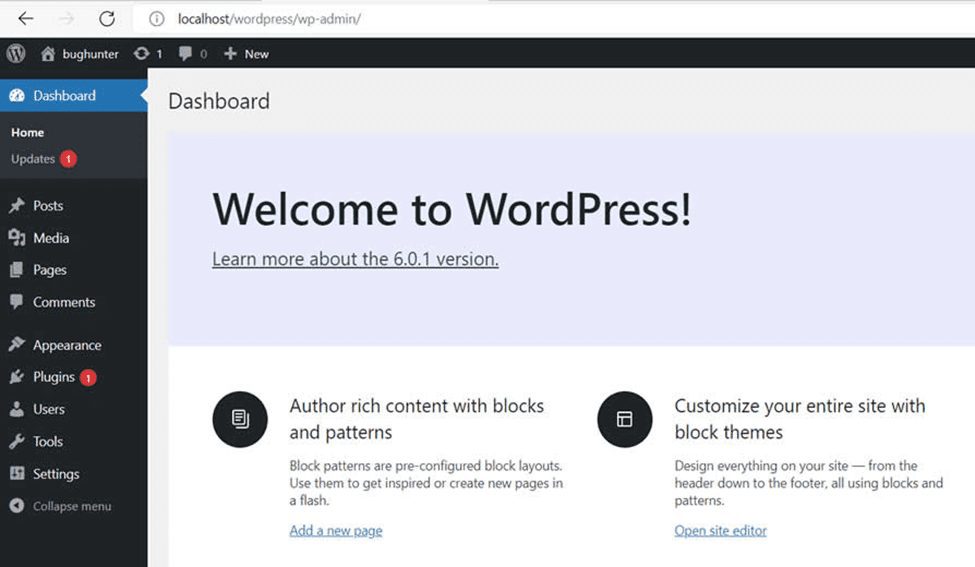Click the updates circular-arrows icon in admin bar

(142, 54)
